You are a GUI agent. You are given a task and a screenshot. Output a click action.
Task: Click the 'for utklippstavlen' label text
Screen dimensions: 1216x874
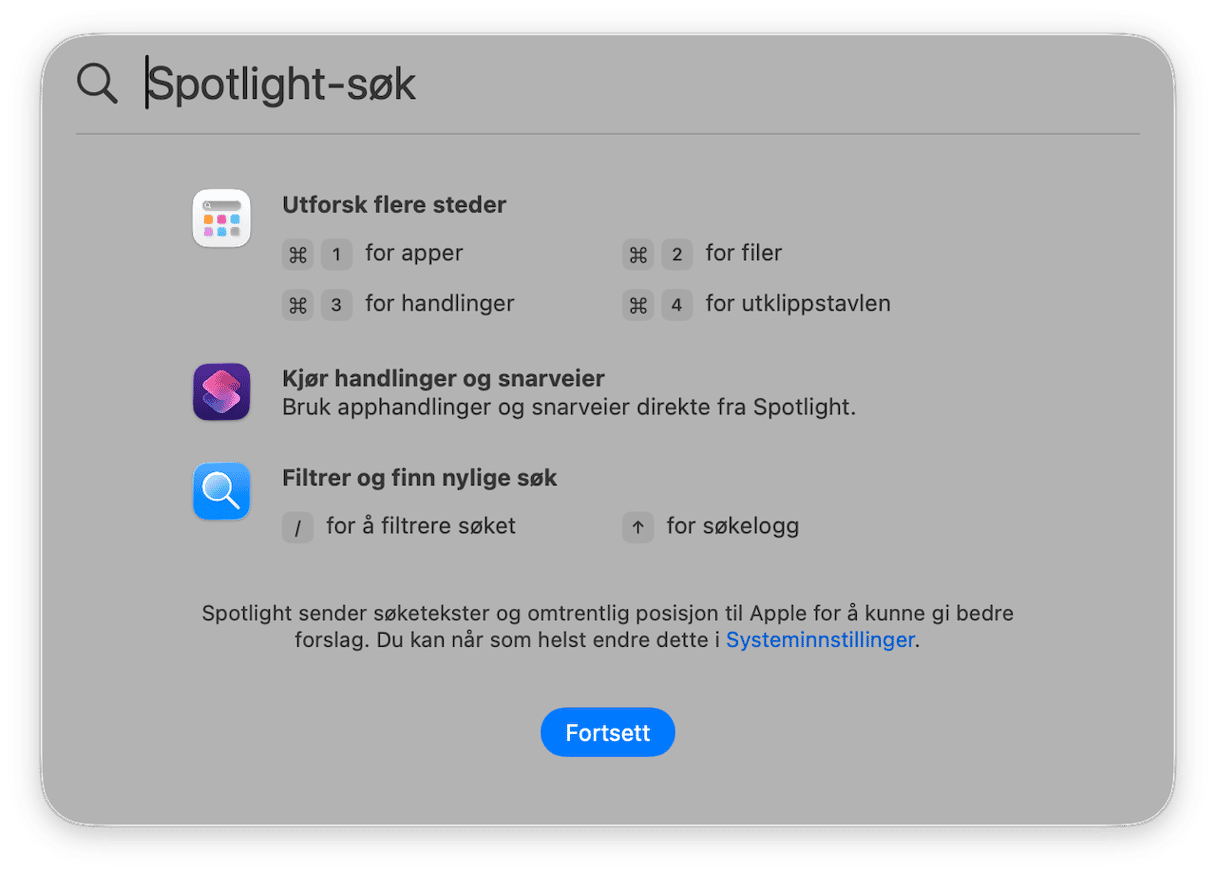[x=797, y=303]
